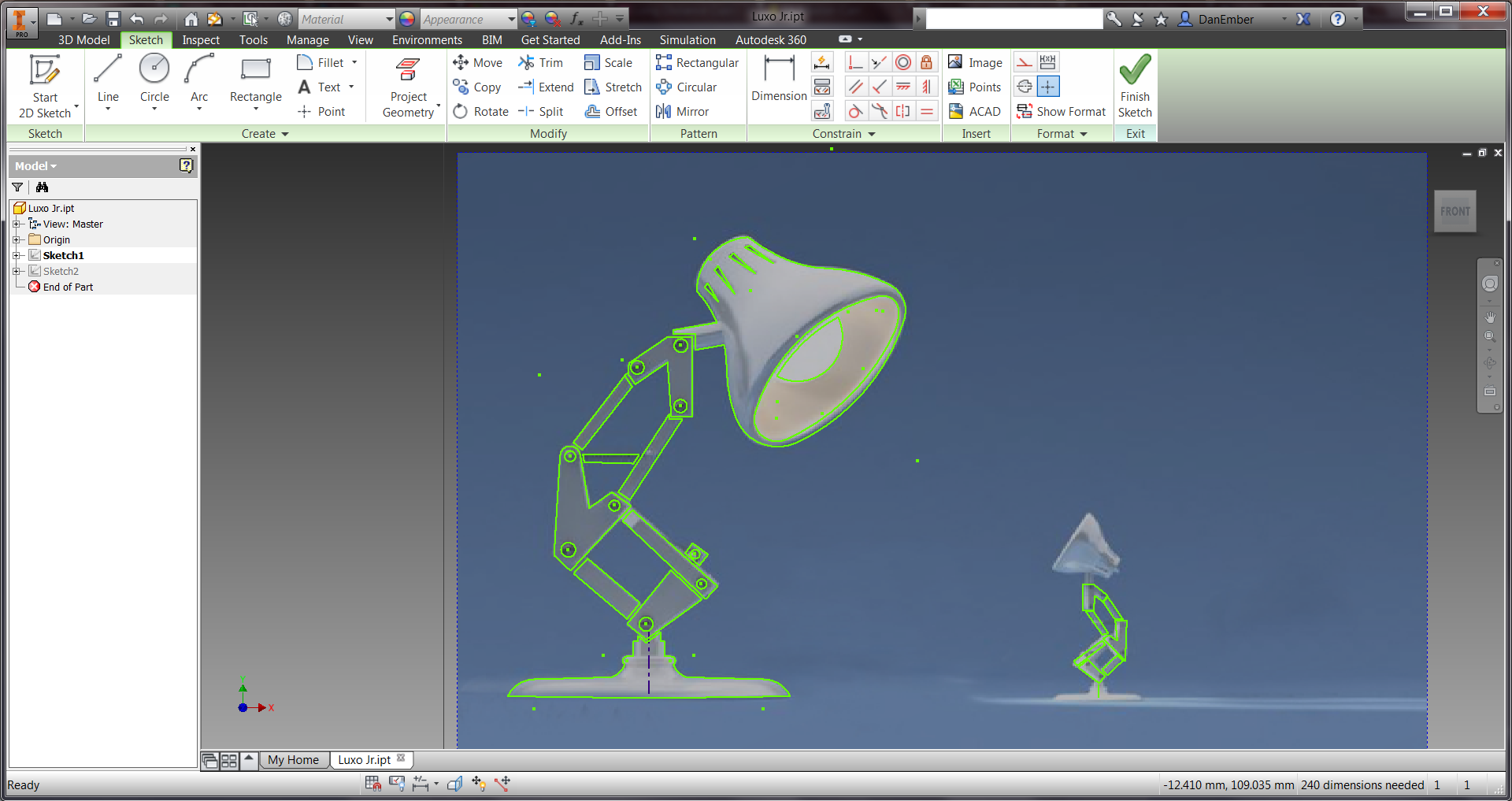Expand the Format panel dropdown
Viewport: 1512px width, 801px height.
(1062, 134)
